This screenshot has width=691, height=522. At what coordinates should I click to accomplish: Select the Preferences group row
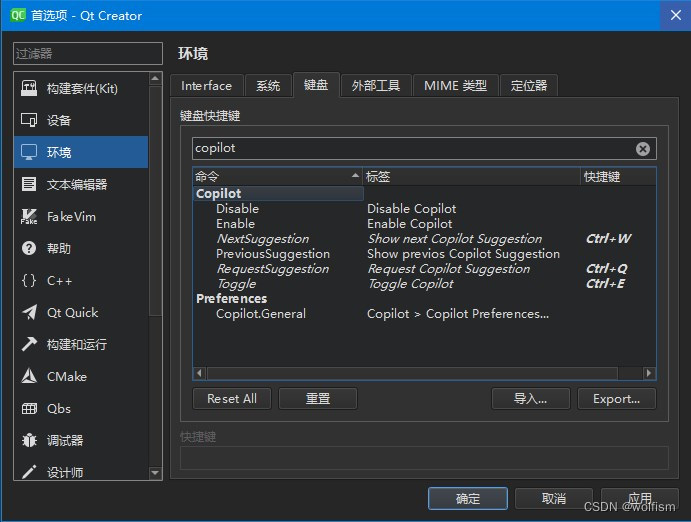tap(424, 299)
